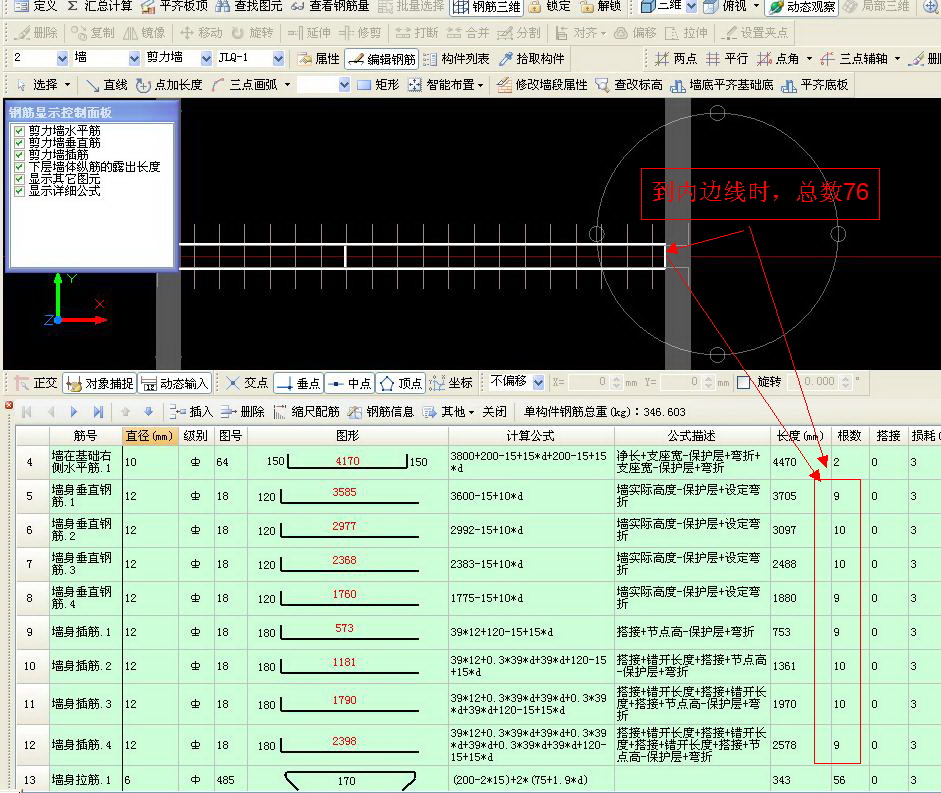This screenshot has width=941, height=793.
Task: Click the 解锁 unlock tool
Action: (601, 6)
